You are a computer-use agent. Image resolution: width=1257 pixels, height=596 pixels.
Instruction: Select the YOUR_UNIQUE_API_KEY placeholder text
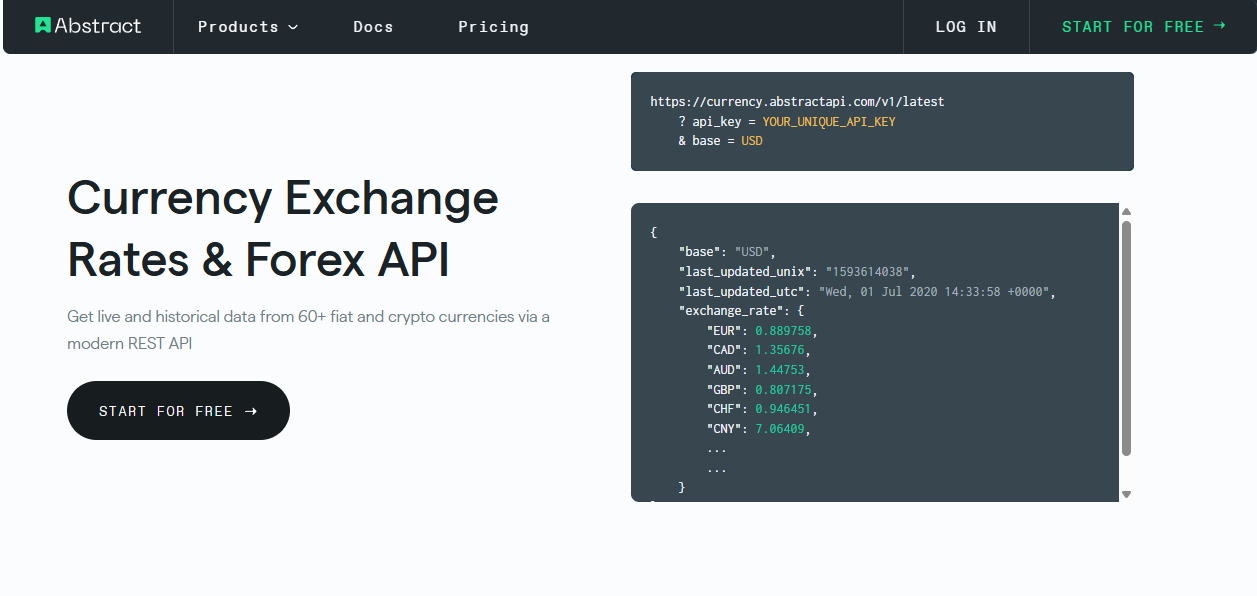tap(829, 122)
